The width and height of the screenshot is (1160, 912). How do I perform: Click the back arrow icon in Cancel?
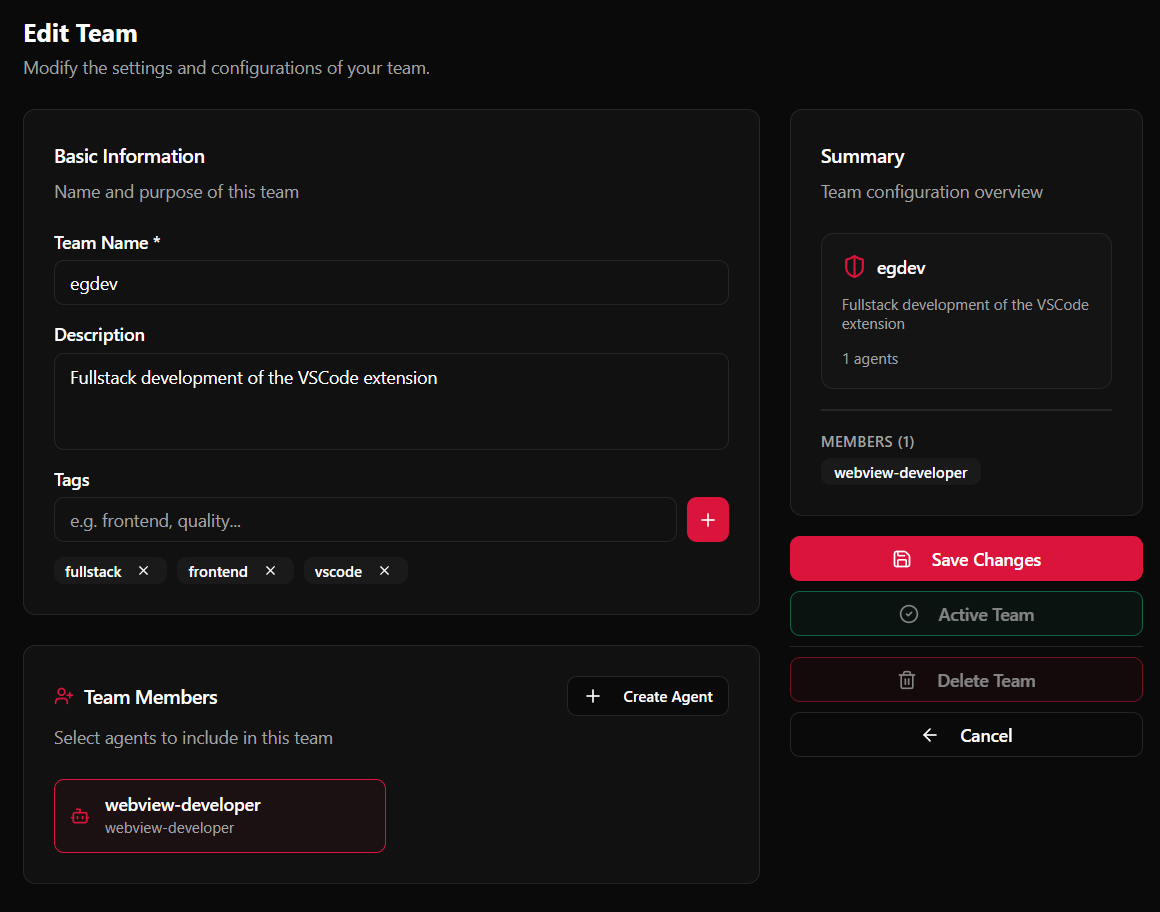930,735
